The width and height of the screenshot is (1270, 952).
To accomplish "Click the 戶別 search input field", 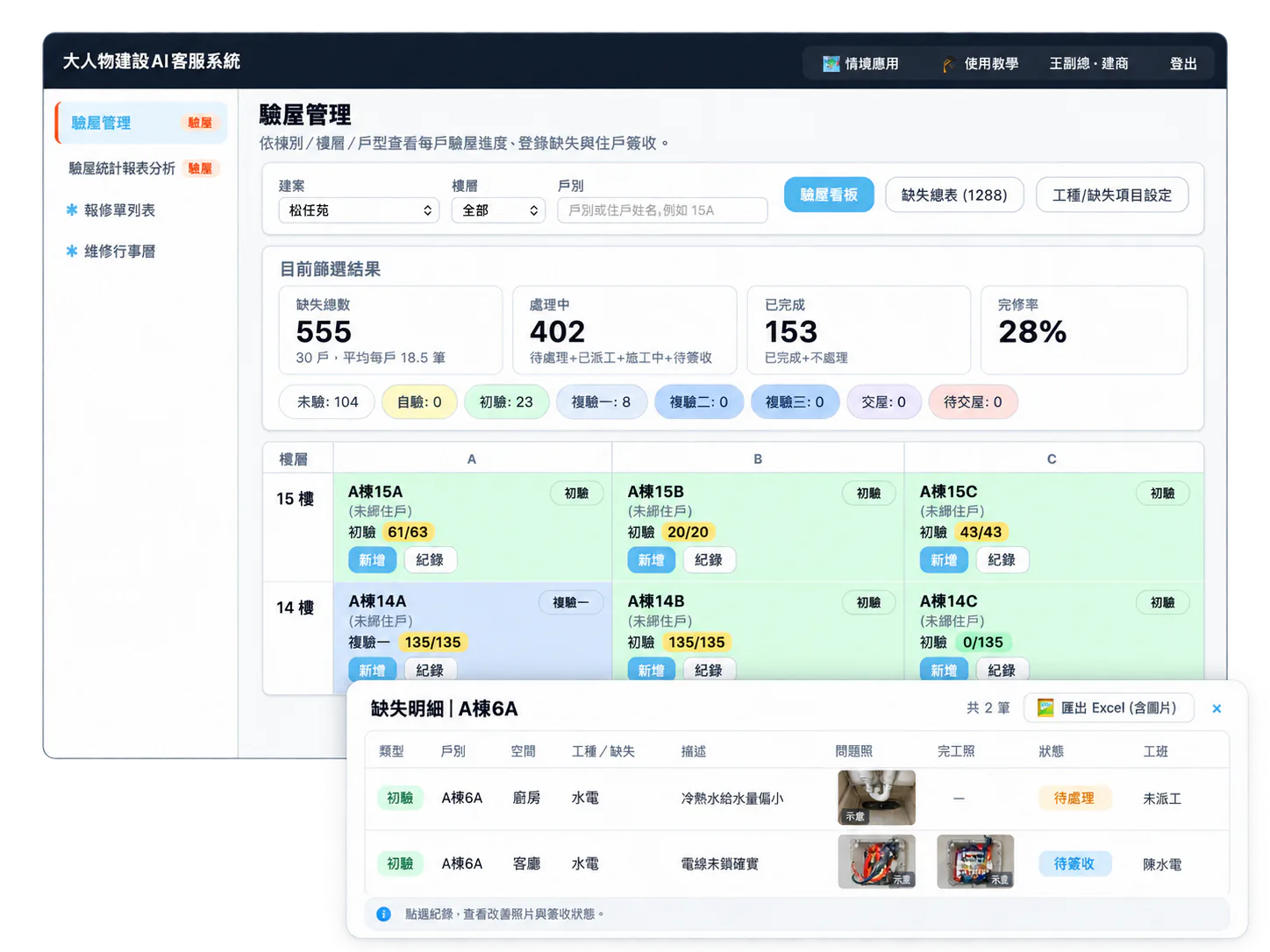I will pyautogui.click(x=662, y=210).
